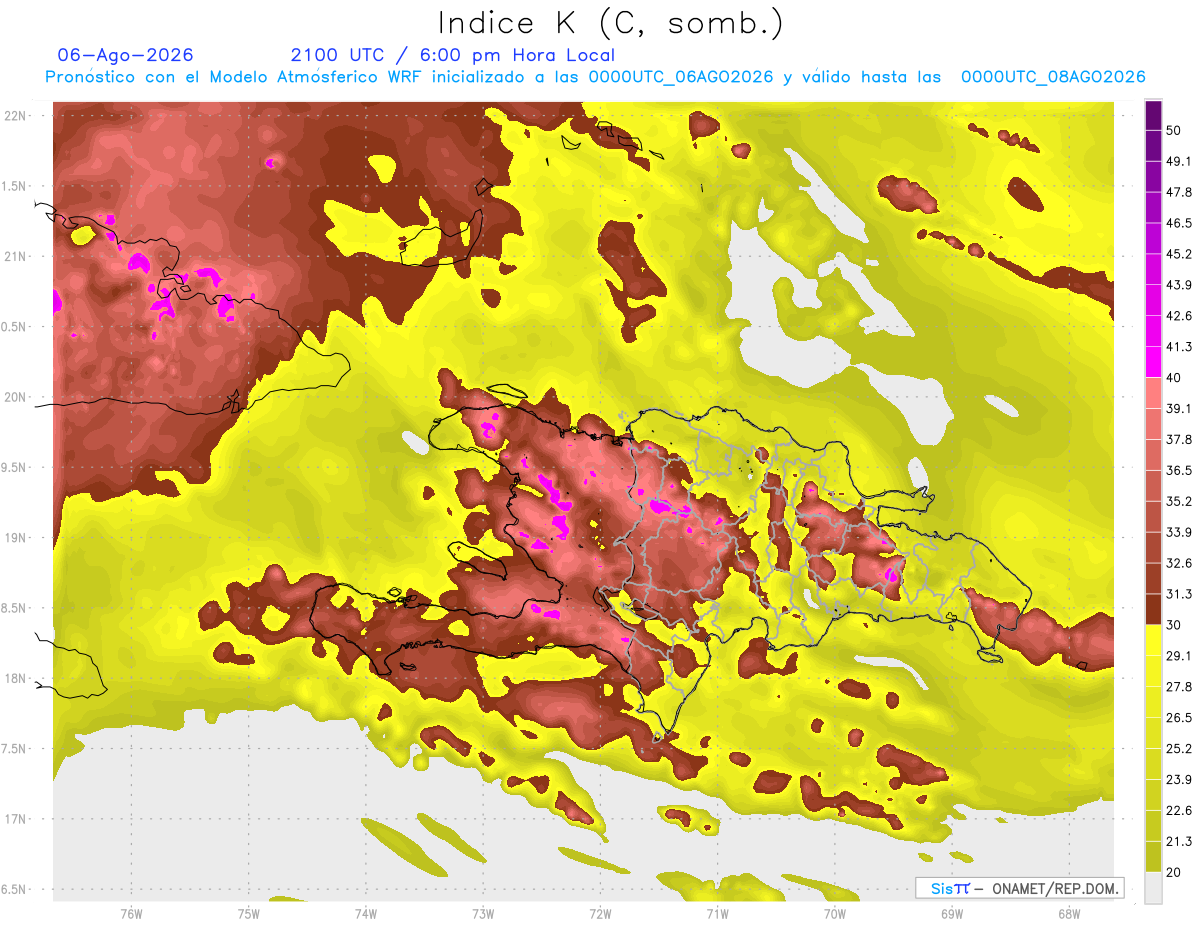Click the "41.3" color scale value
The height and width of the screenshot is (927, 1200).
pos(1179,347)
